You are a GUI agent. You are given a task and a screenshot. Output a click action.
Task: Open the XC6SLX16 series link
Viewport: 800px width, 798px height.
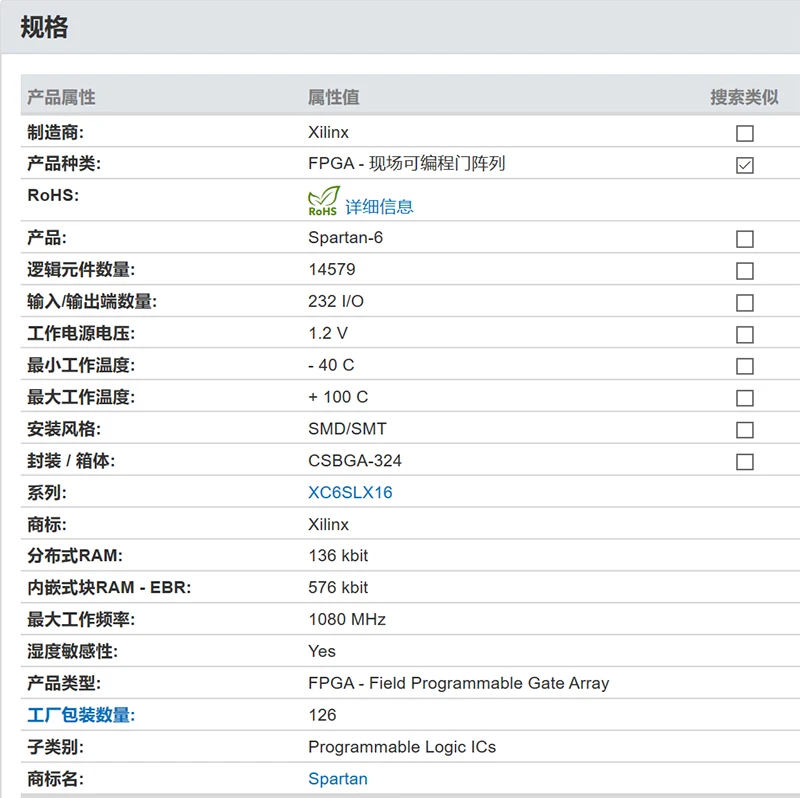point(350,493)
